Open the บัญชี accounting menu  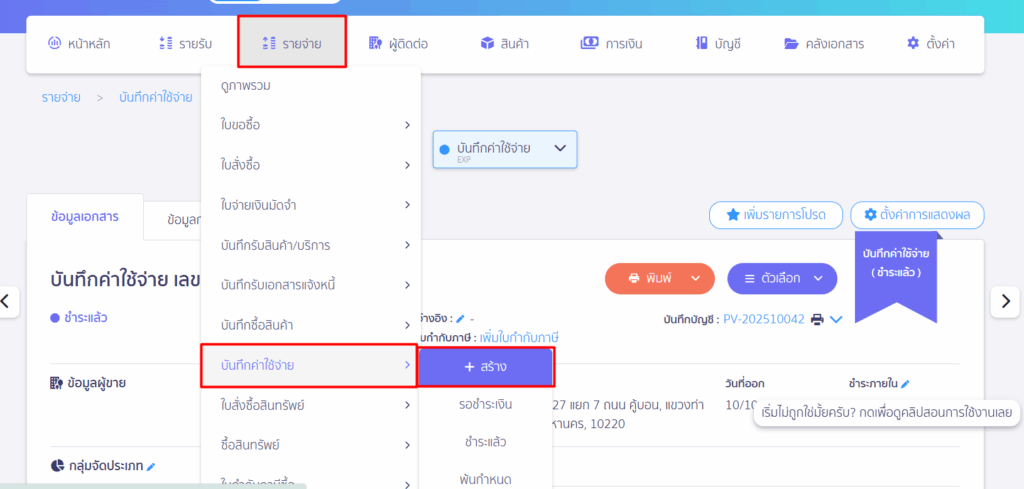[x=718, y=43]
